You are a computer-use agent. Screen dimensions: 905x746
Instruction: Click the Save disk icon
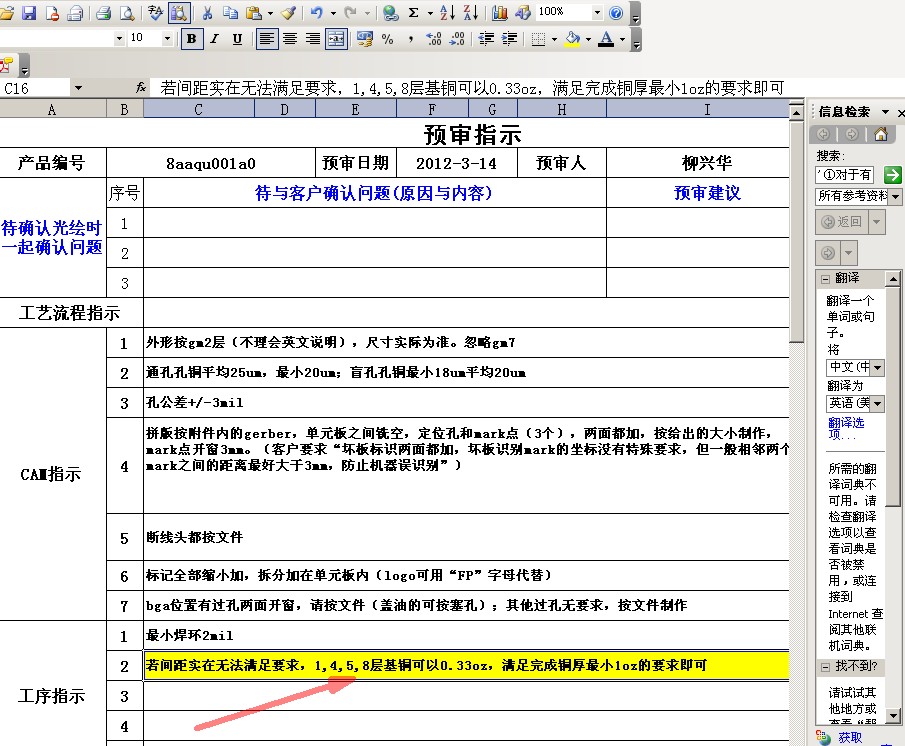pyautogui.click(x=29, y=13)
